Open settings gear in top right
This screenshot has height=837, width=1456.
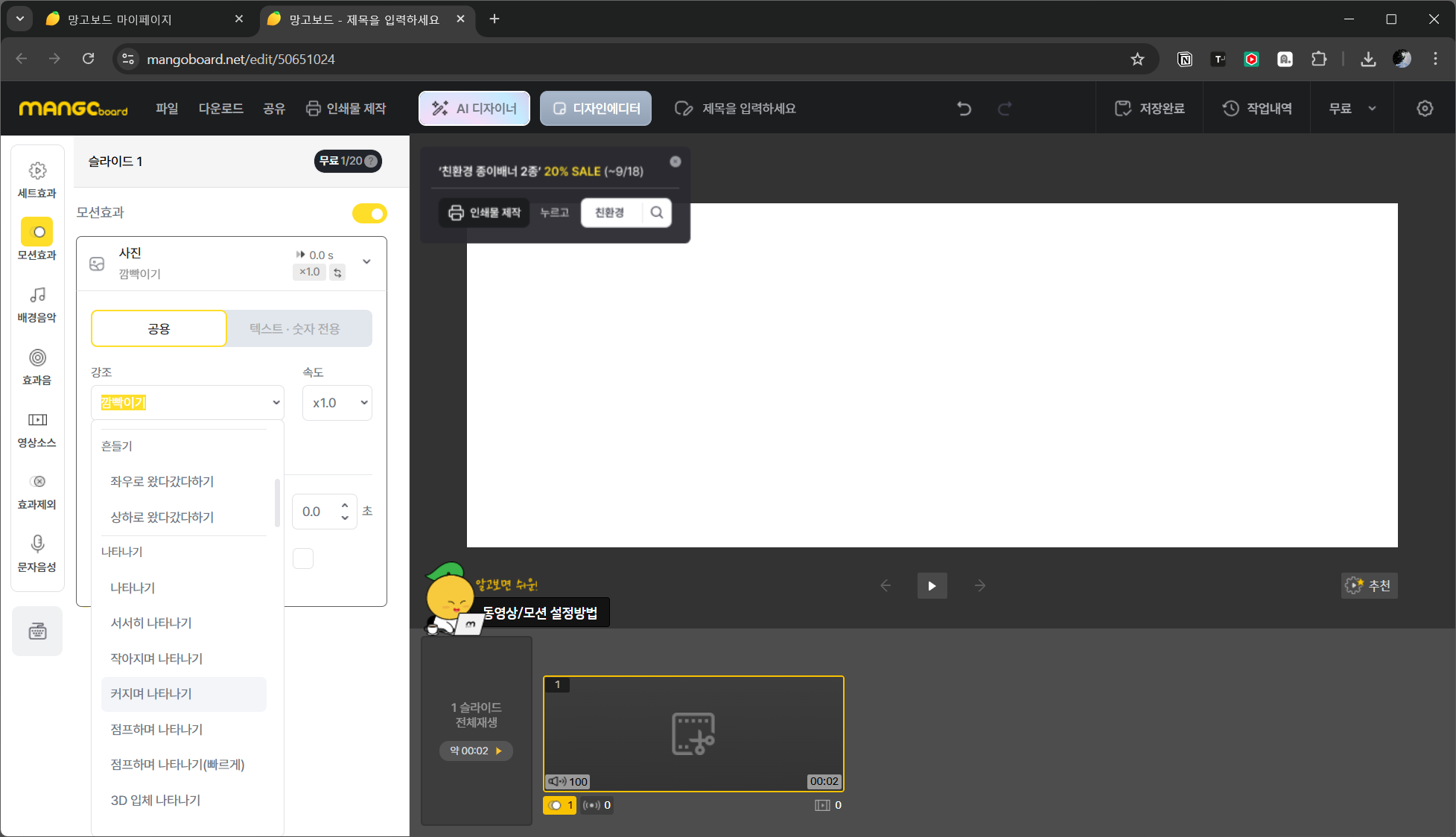(1424, 109)
